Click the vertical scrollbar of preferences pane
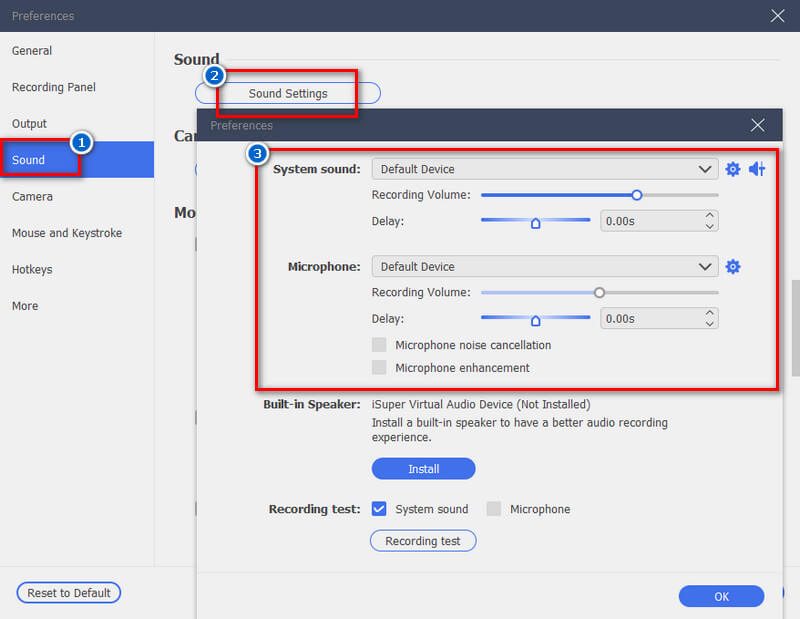The image size is (800, 619). click(x=795, y=328)
